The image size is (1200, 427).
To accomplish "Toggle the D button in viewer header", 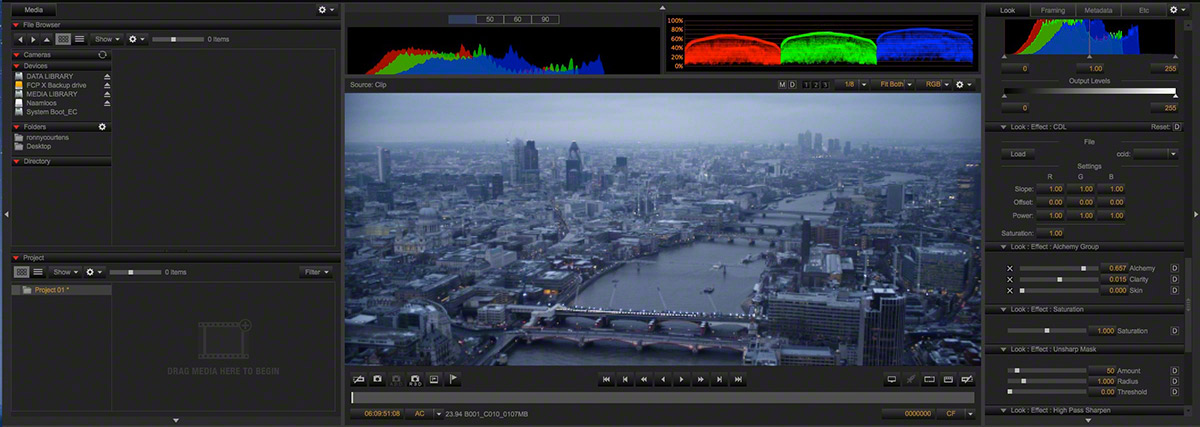I will (x=792, y=85).
